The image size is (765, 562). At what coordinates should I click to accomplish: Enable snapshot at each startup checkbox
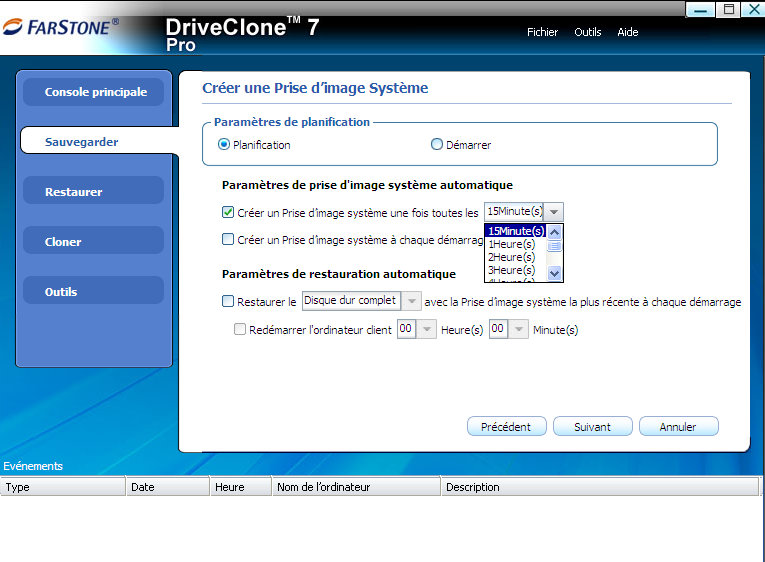tap(228, 239)
